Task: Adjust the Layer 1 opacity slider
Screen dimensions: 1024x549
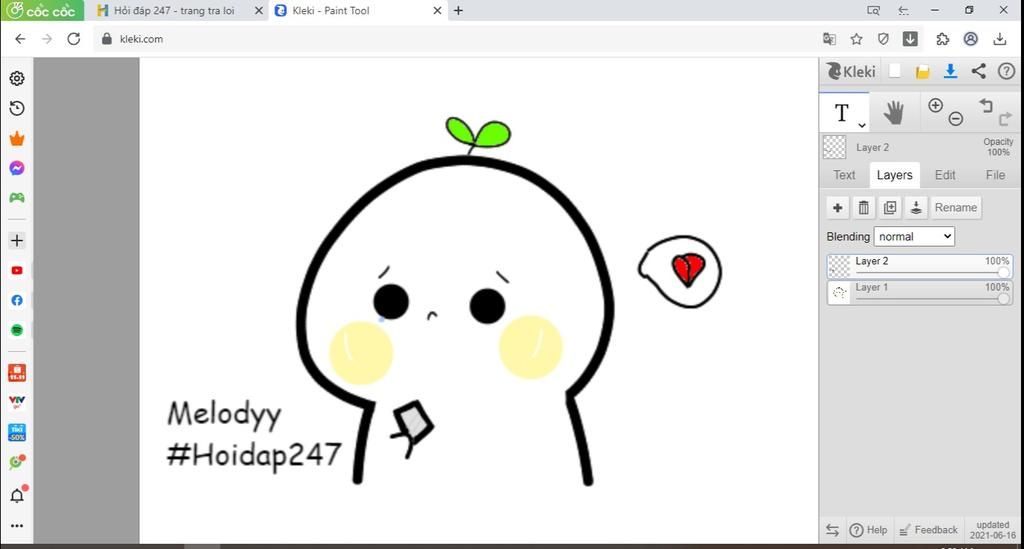Action: pos(932,299)
